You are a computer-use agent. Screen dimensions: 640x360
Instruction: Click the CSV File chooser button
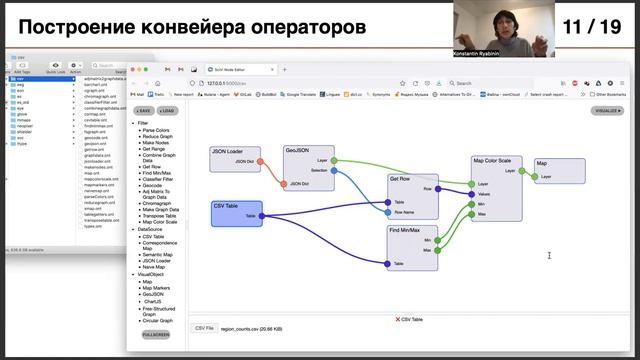pyautogui.click(x=204, y=328)
